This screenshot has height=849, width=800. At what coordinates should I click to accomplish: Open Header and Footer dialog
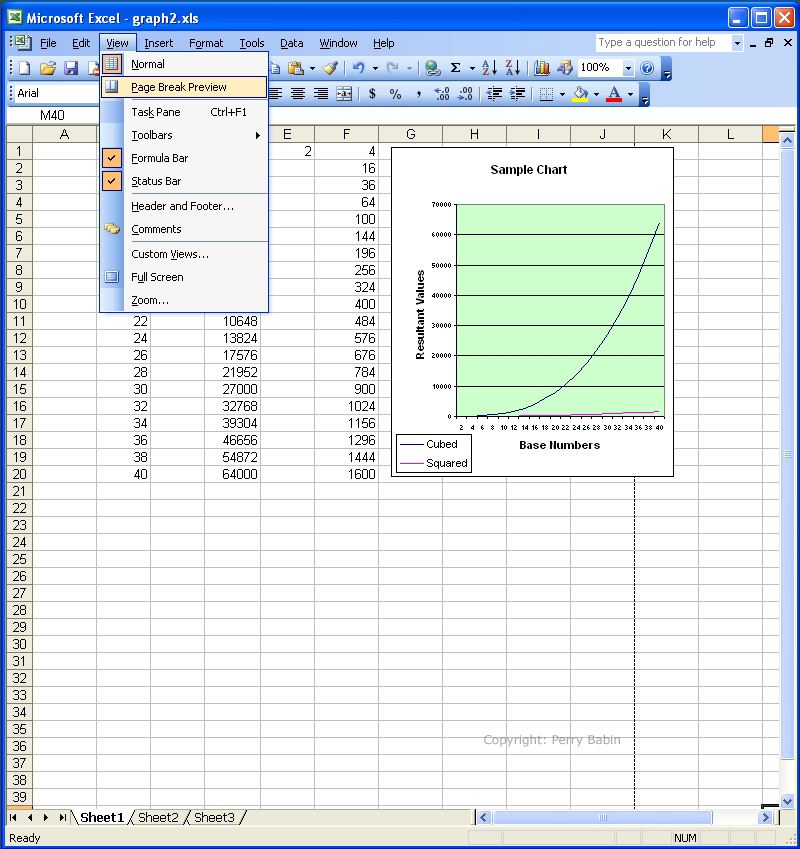click(184, 206)
